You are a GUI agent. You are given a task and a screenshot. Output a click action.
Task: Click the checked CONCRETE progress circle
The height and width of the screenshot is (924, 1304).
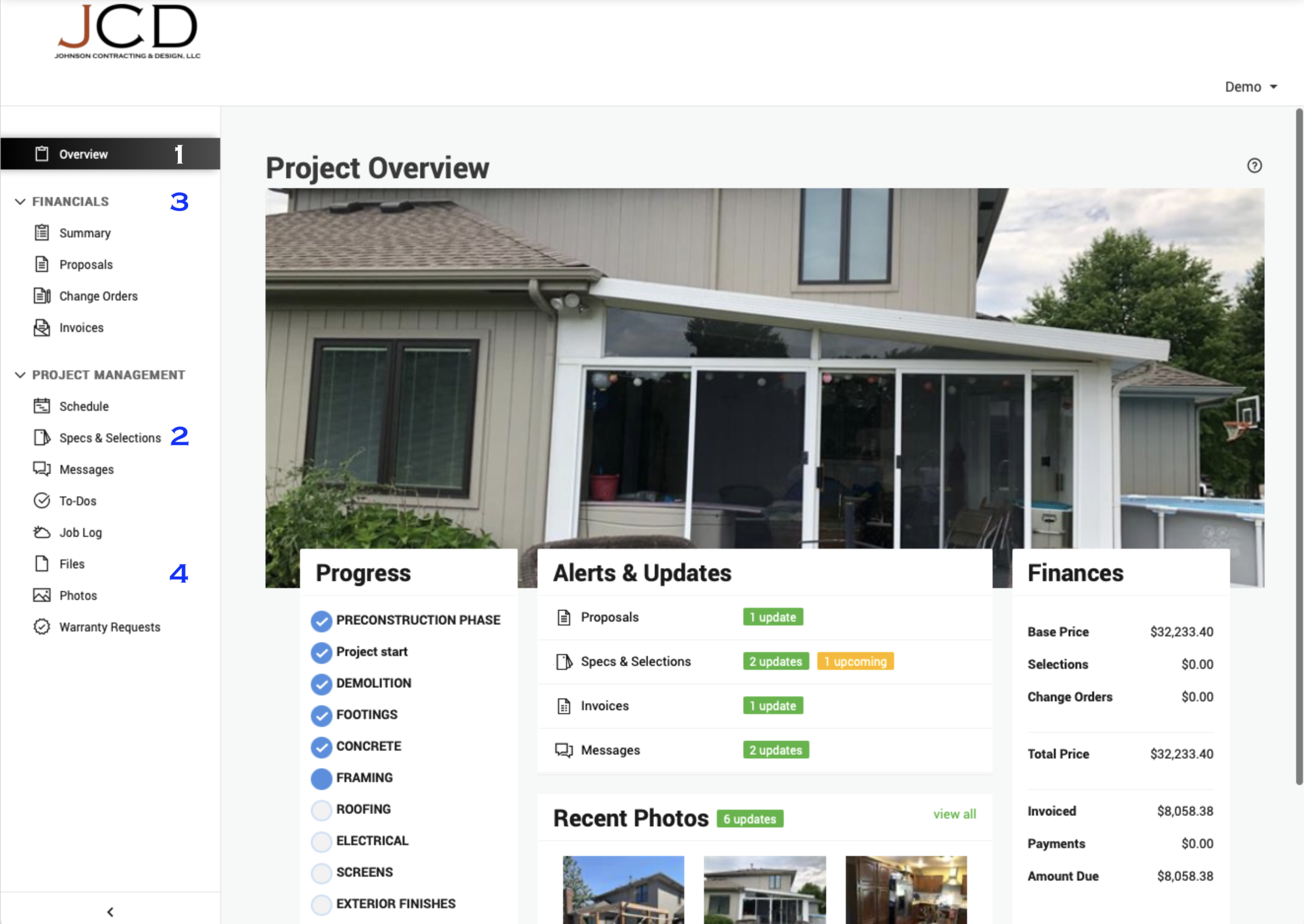321,747
